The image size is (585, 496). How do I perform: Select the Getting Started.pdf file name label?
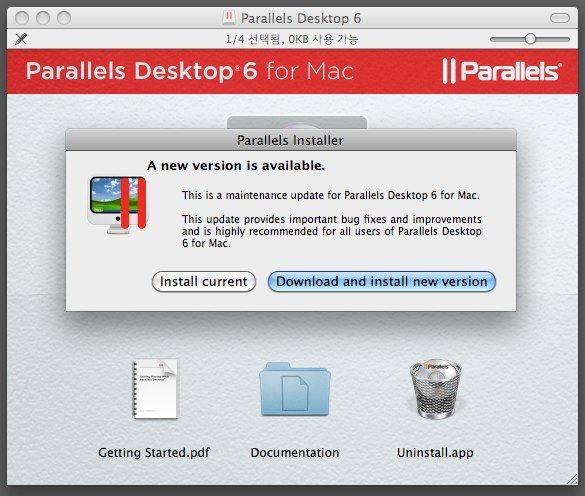tap(154, 452)
